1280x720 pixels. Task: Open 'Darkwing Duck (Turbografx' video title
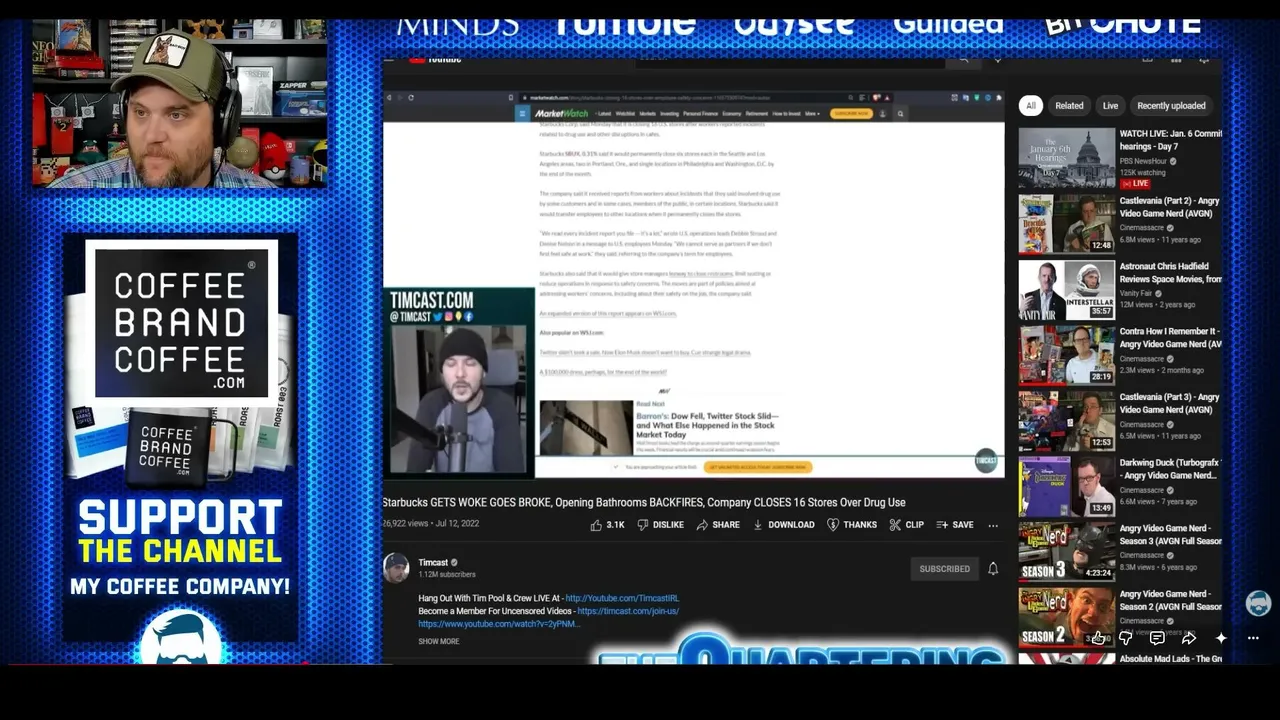(x=1171, y=469)
